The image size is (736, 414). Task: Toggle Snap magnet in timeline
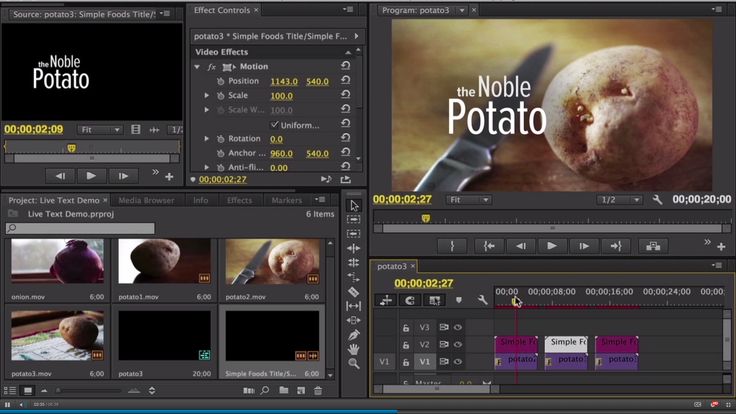[x=409, y=300]
